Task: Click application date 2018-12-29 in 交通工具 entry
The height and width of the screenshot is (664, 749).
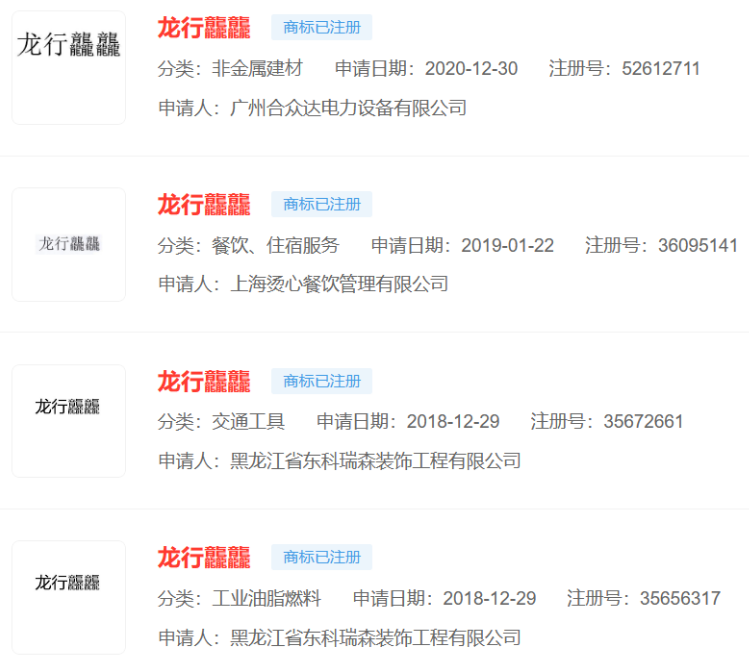Action: click(x=453, y=422)
